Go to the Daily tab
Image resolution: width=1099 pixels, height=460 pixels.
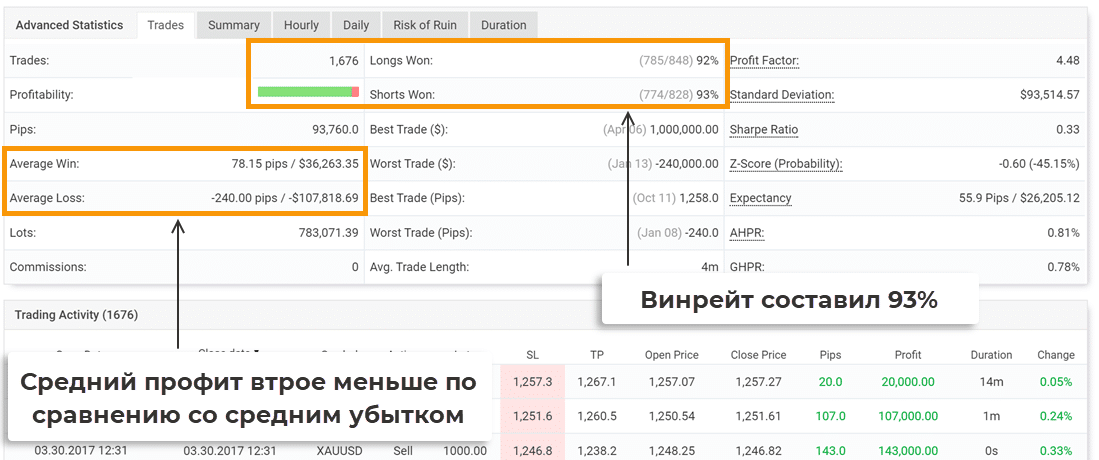(x=356, y=25)
